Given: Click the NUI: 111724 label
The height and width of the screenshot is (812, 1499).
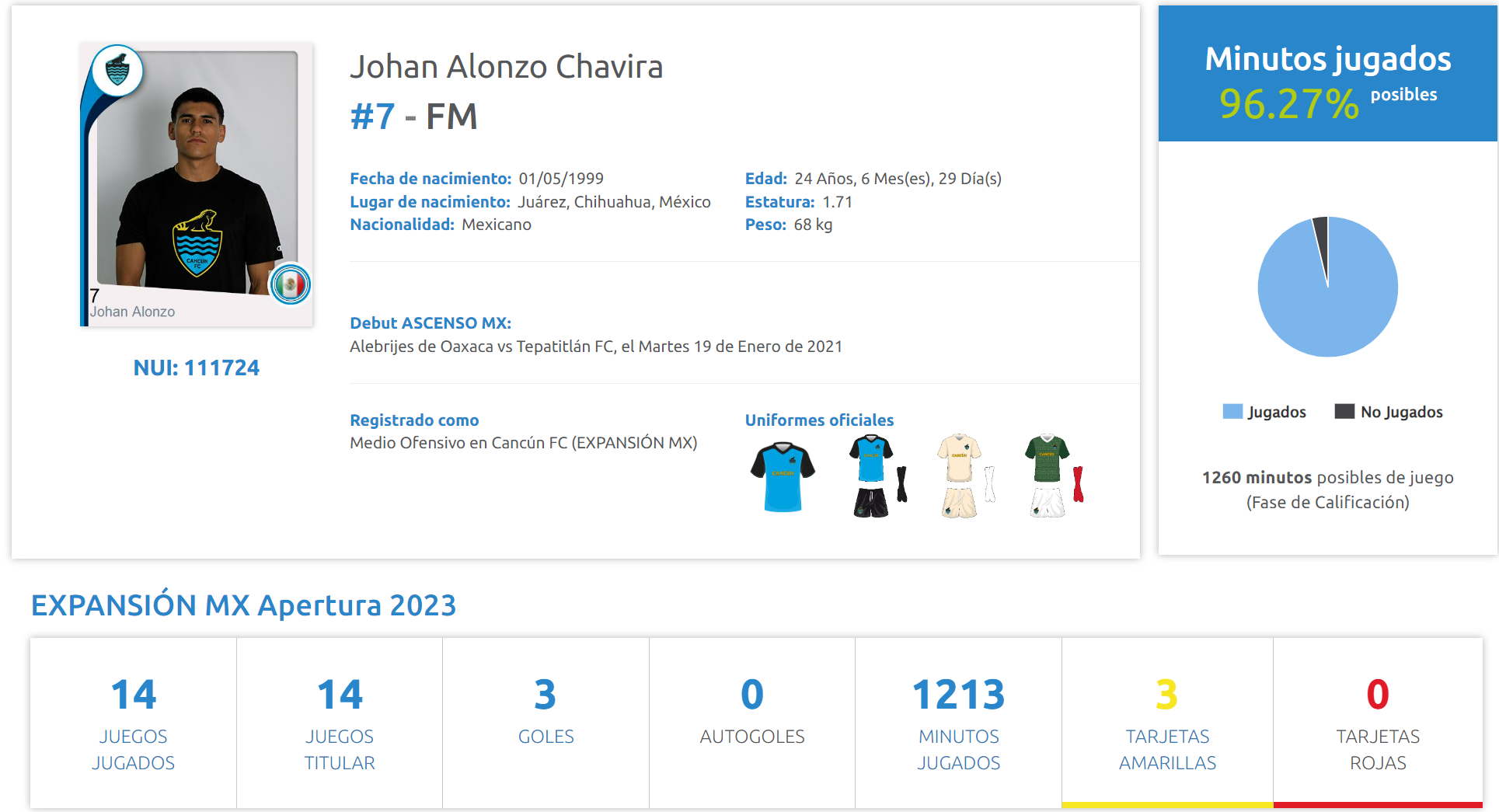Looking at the screenshot, I should pyautogui.click(x=197, y=368).
